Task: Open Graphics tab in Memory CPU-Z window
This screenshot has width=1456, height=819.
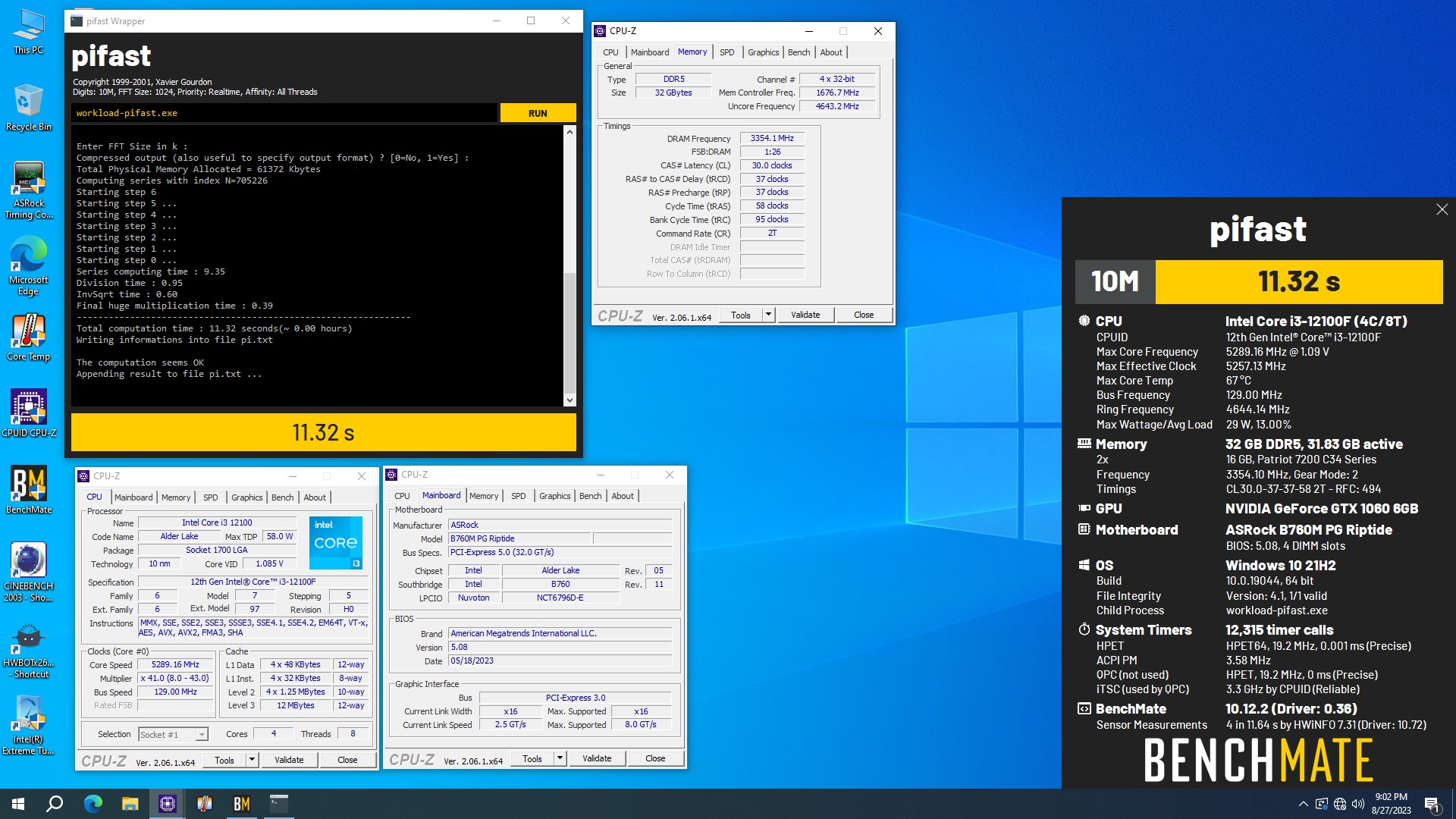Action: (763, 52)
